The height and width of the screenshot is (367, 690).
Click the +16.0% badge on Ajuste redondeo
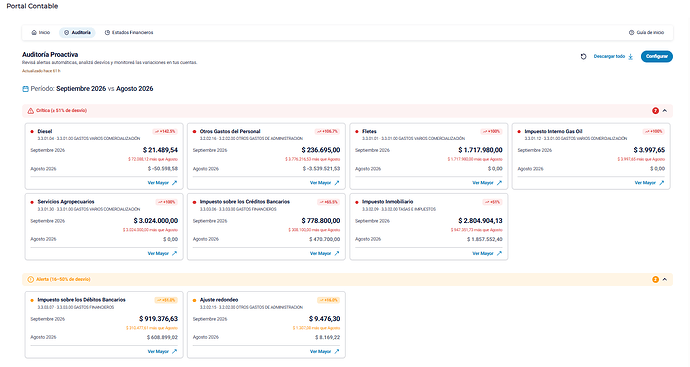click(x=328, y=301)
